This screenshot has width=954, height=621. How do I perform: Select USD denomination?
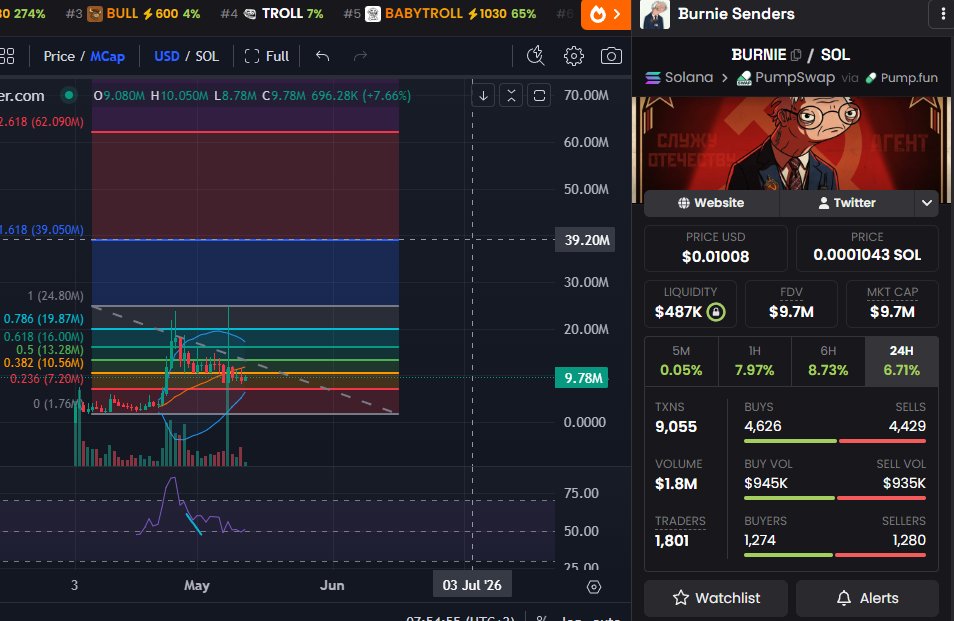(167, 57)
